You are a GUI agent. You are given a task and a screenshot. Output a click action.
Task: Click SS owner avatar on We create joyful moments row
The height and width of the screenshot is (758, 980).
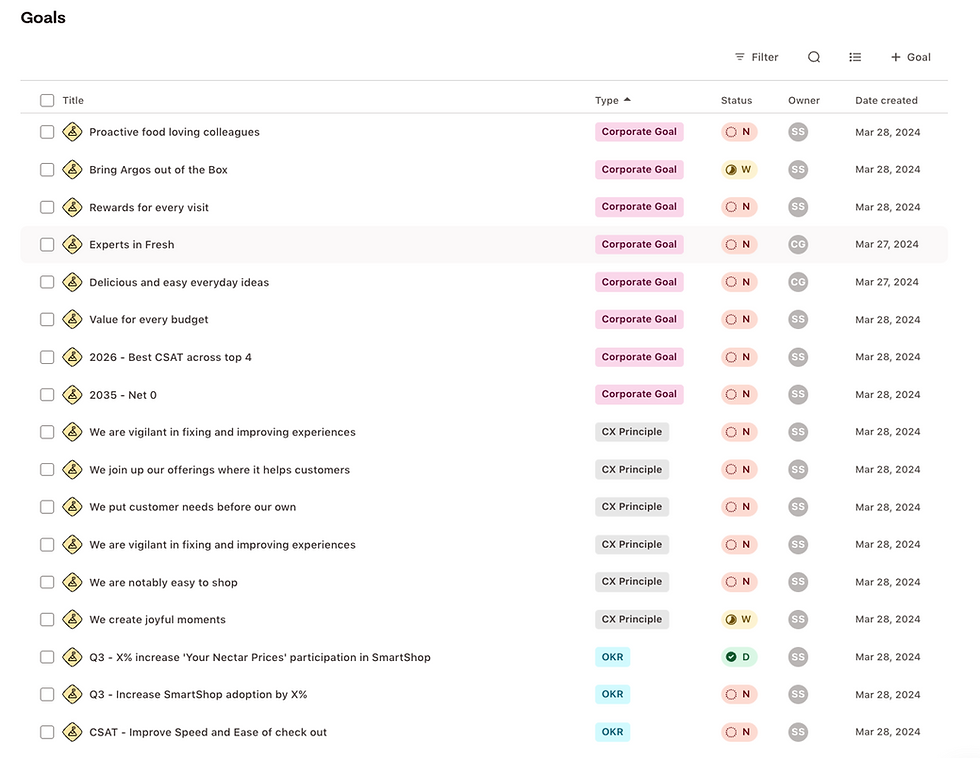(x=798, y=619)
